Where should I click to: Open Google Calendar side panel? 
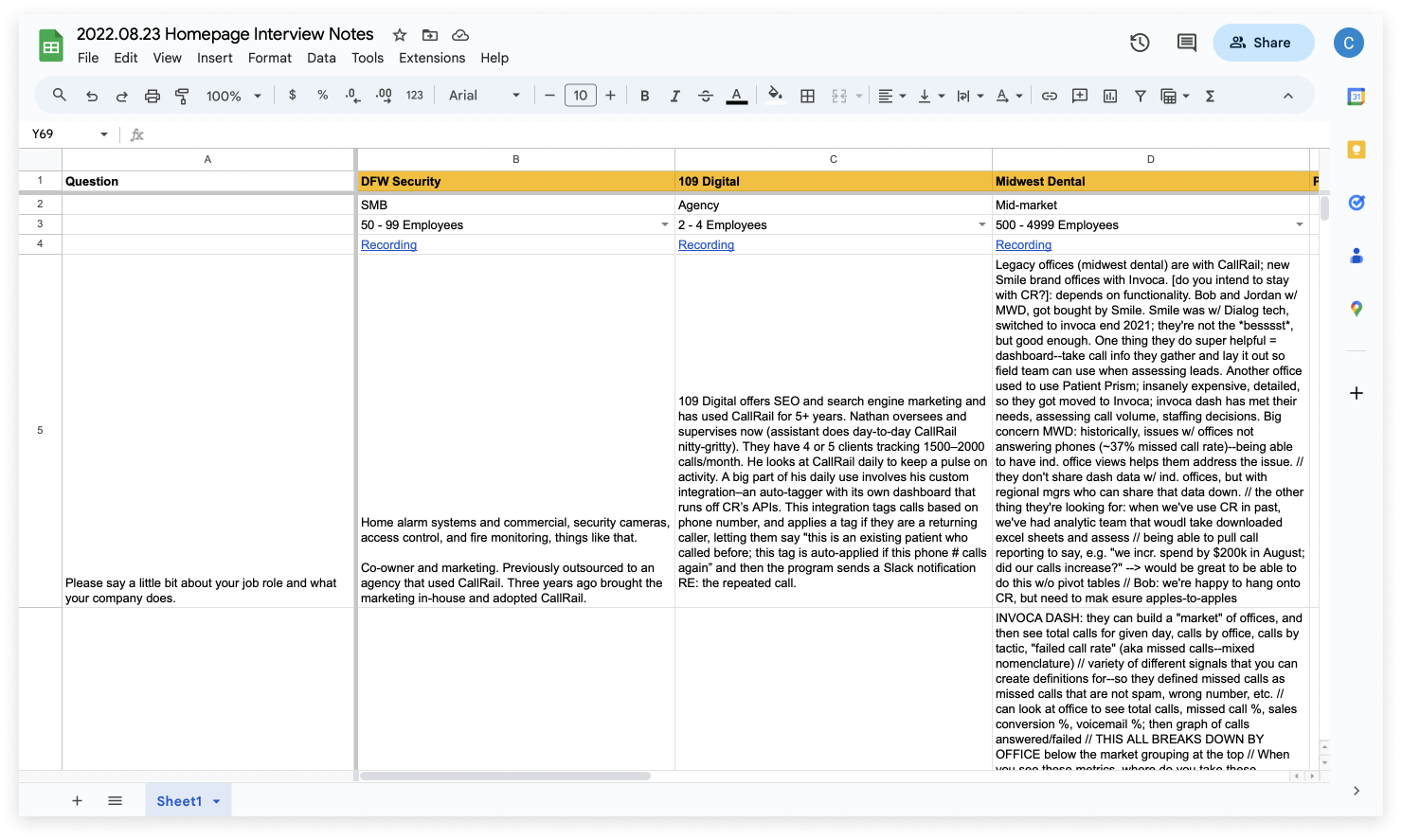tap(1357, 96)
